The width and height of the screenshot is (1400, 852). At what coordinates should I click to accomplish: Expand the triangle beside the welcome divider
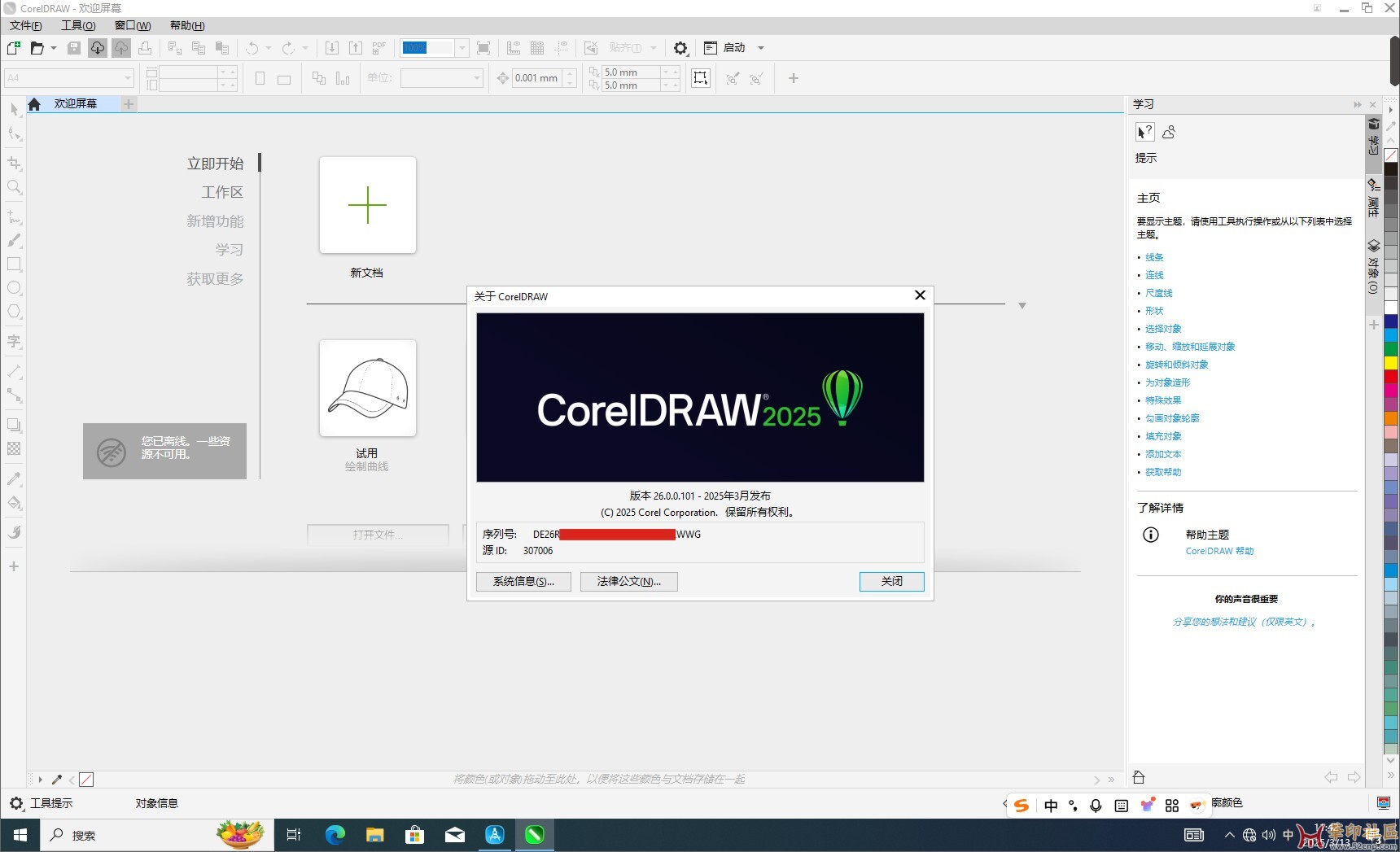1022,306
